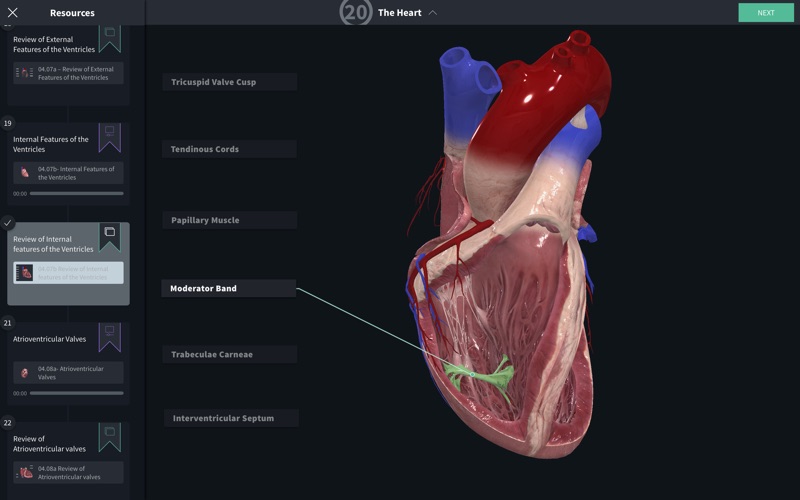
Task: Expand The Heart chapter chevron
Action: tap(433, 13)
